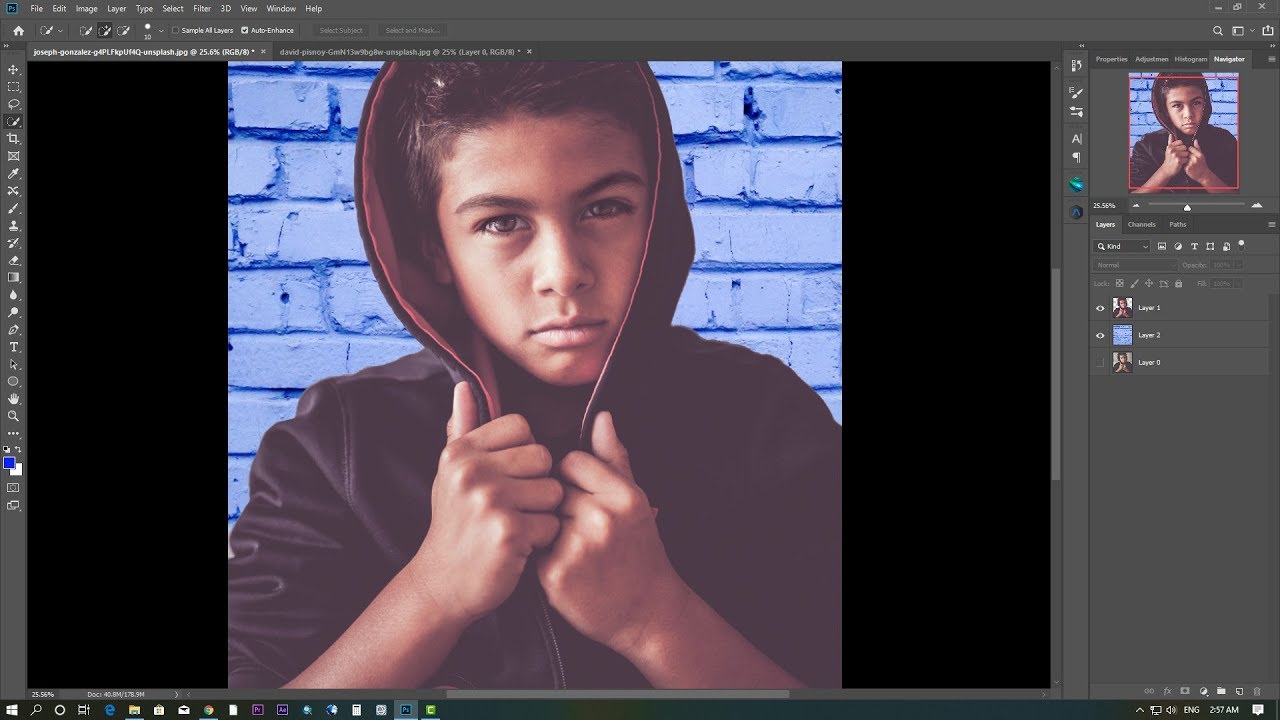Open the Edit Toolbar three-dots menu

pyautogui.click(x=14, y=433)
